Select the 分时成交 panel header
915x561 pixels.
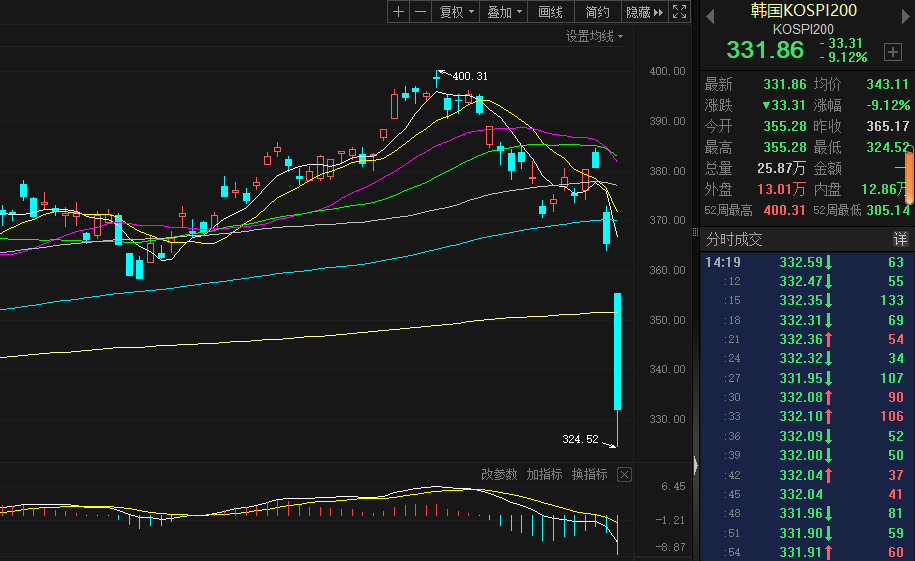[x=734, y=239]
